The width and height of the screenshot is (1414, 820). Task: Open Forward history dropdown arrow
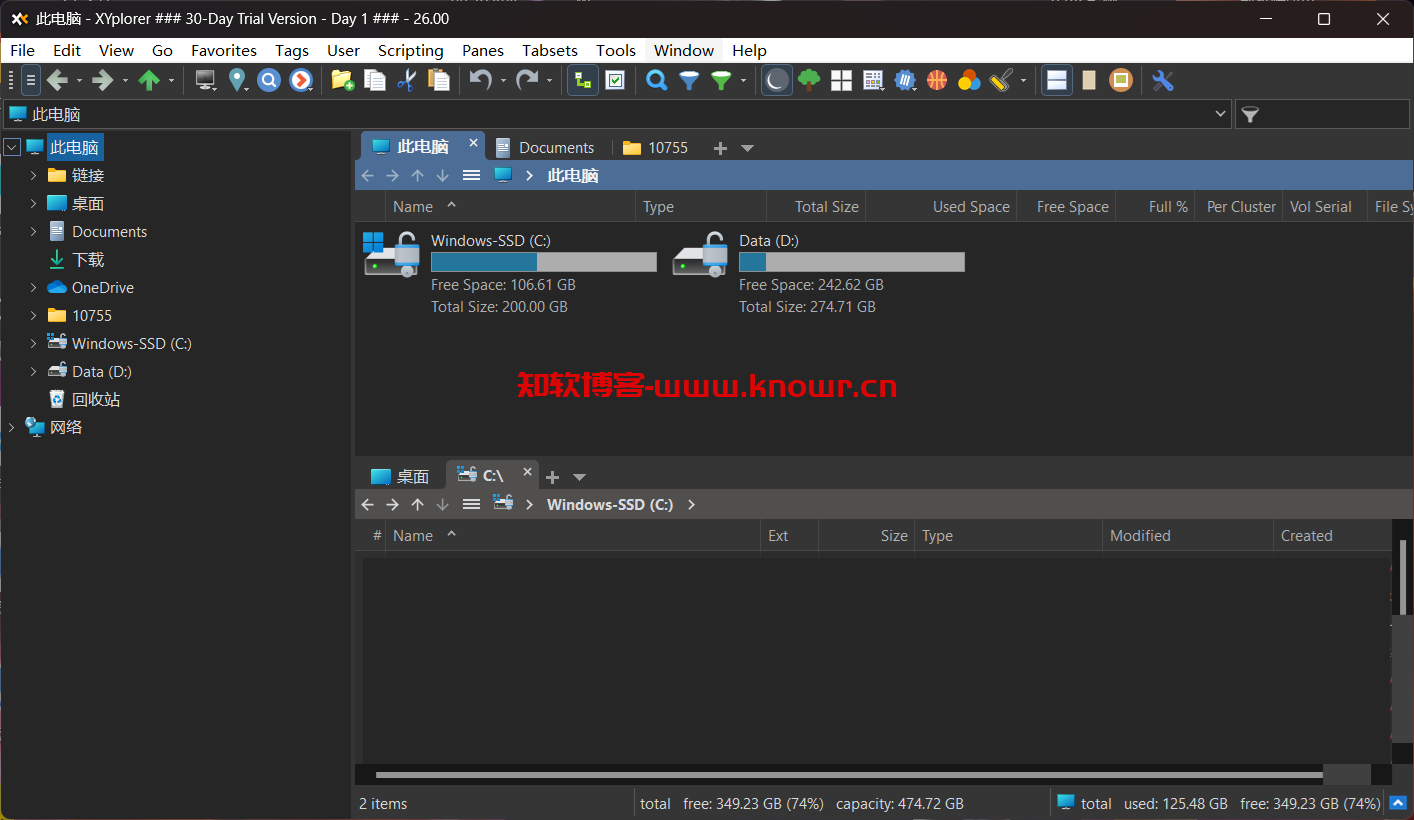[125, 81]
